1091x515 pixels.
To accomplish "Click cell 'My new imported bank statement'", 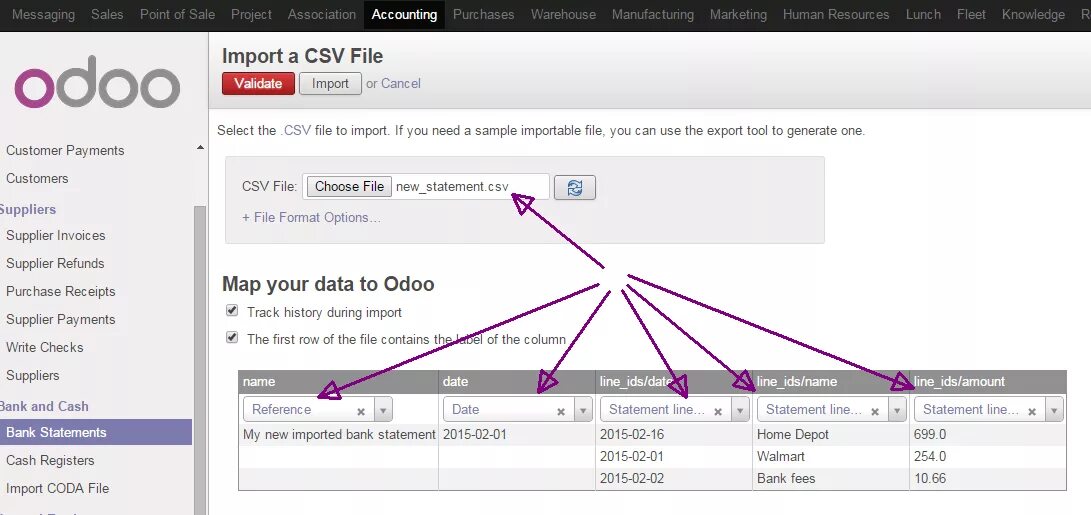I will (339, 435).
